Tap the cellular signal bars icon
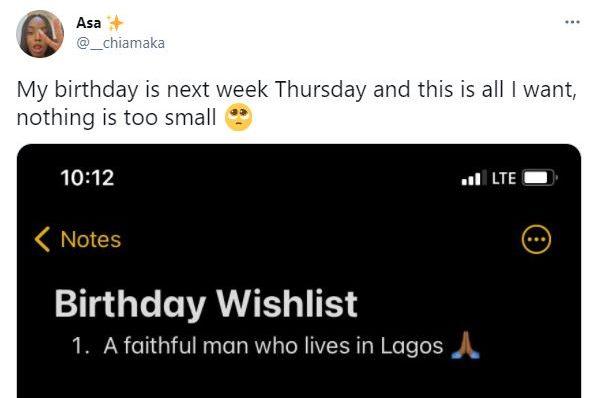The image size is (592, 398). [x=474, y=178]
